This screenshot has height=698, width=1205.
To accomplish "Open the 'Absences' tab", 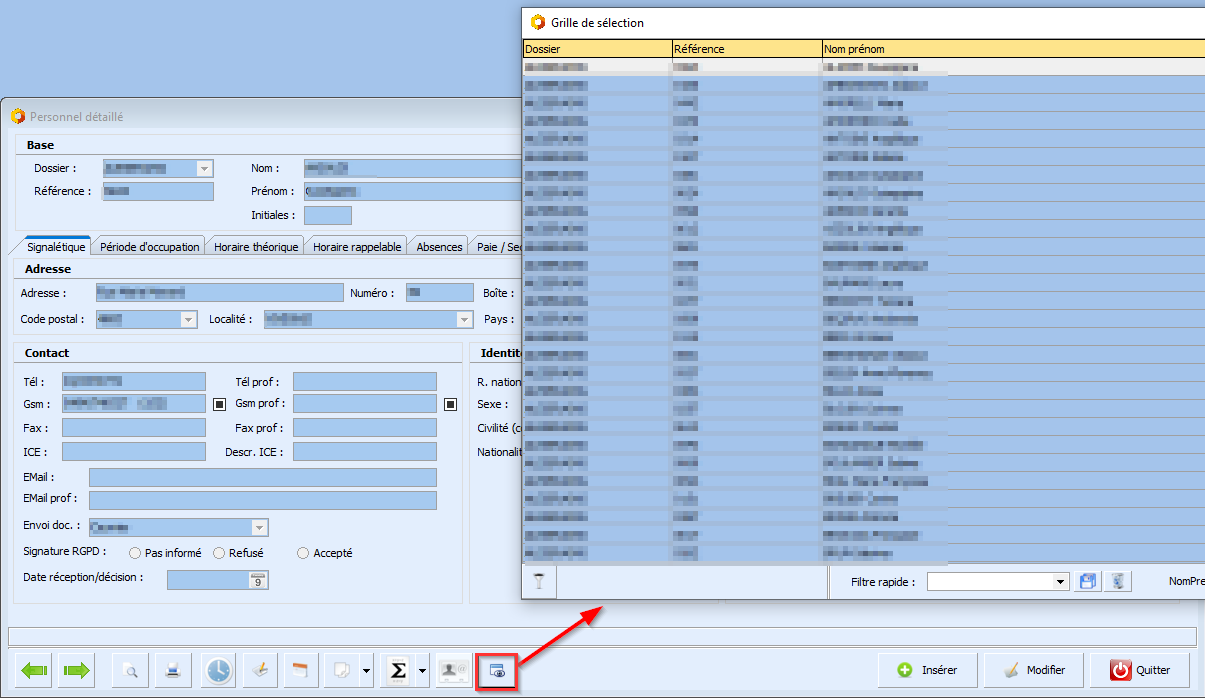I will click(439, 247).
